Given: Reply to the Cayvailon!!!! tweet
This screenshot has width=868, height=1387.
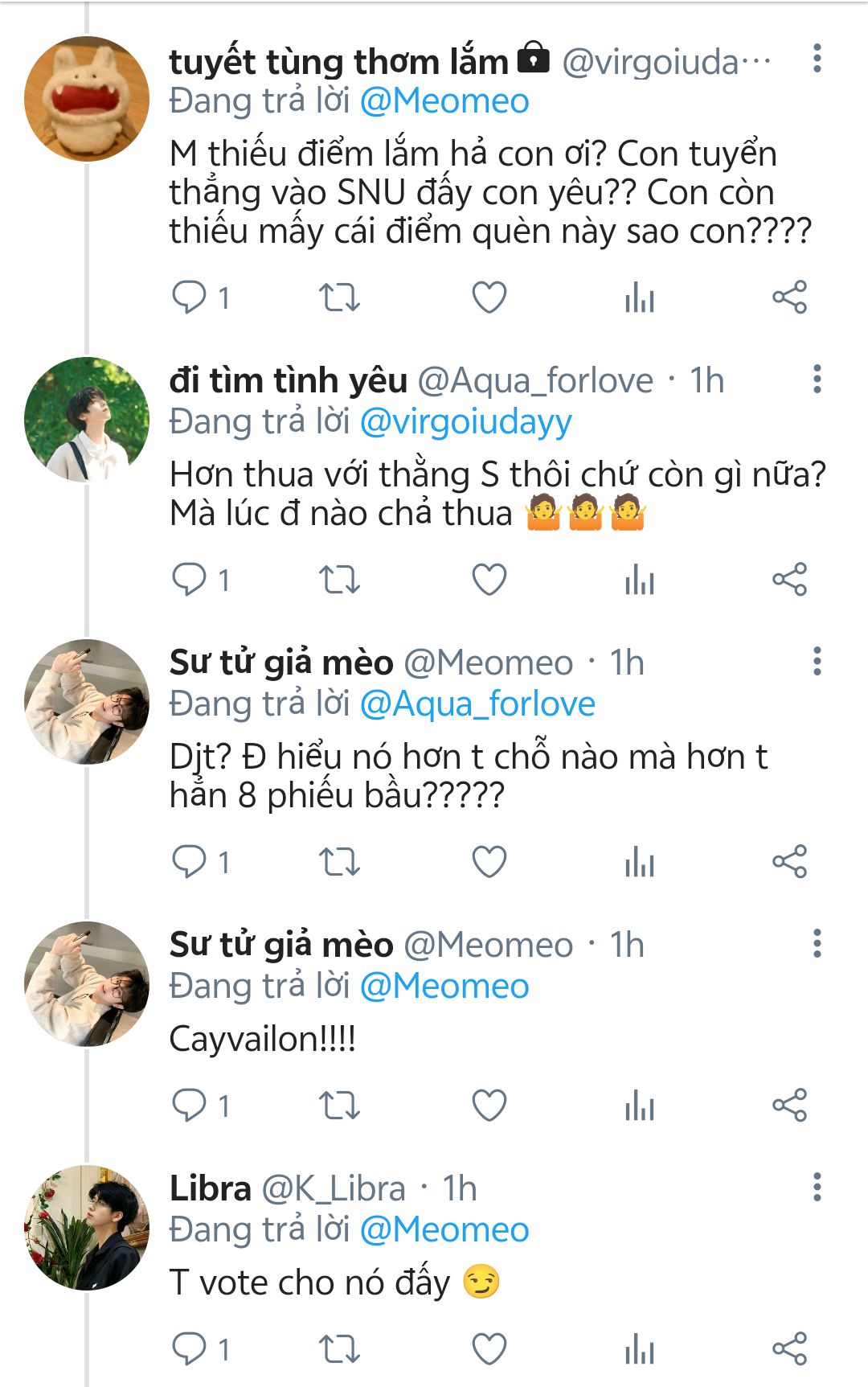Looking at the screenshot, I should (x=190, y=1105).
